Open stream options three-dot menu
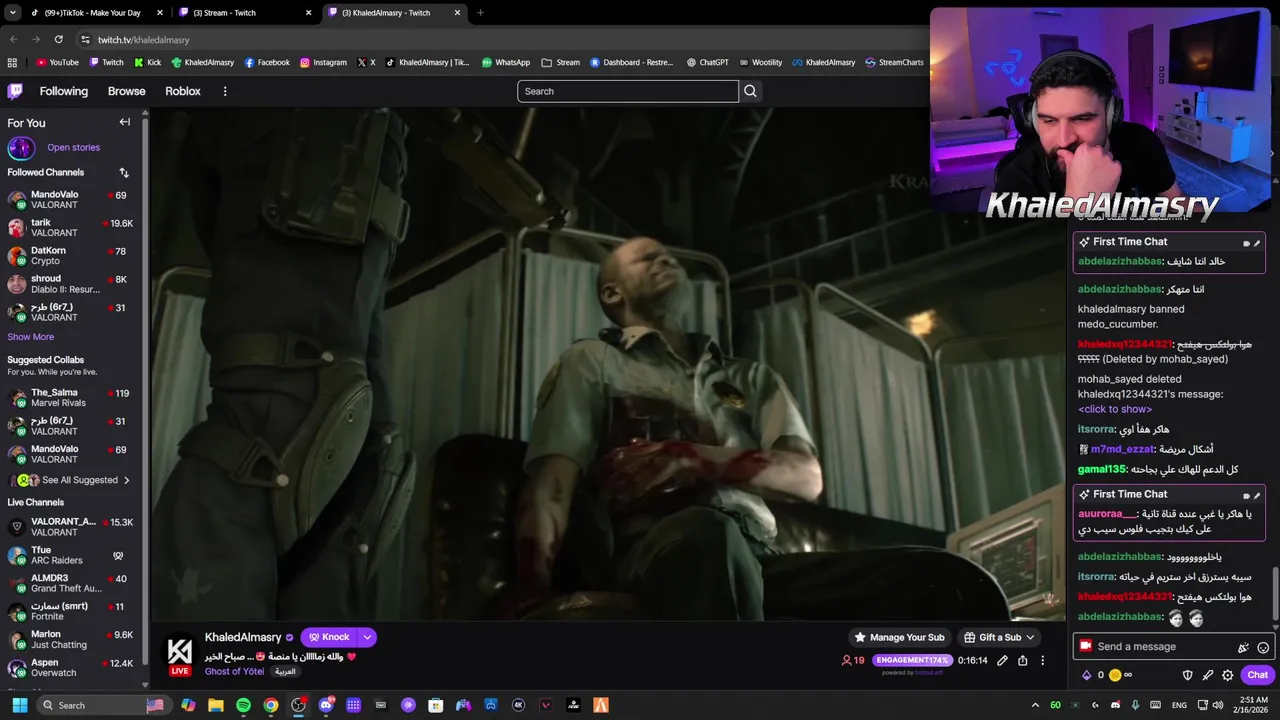This screenshot has width=1280, height=720. [x=1042, y=660]
